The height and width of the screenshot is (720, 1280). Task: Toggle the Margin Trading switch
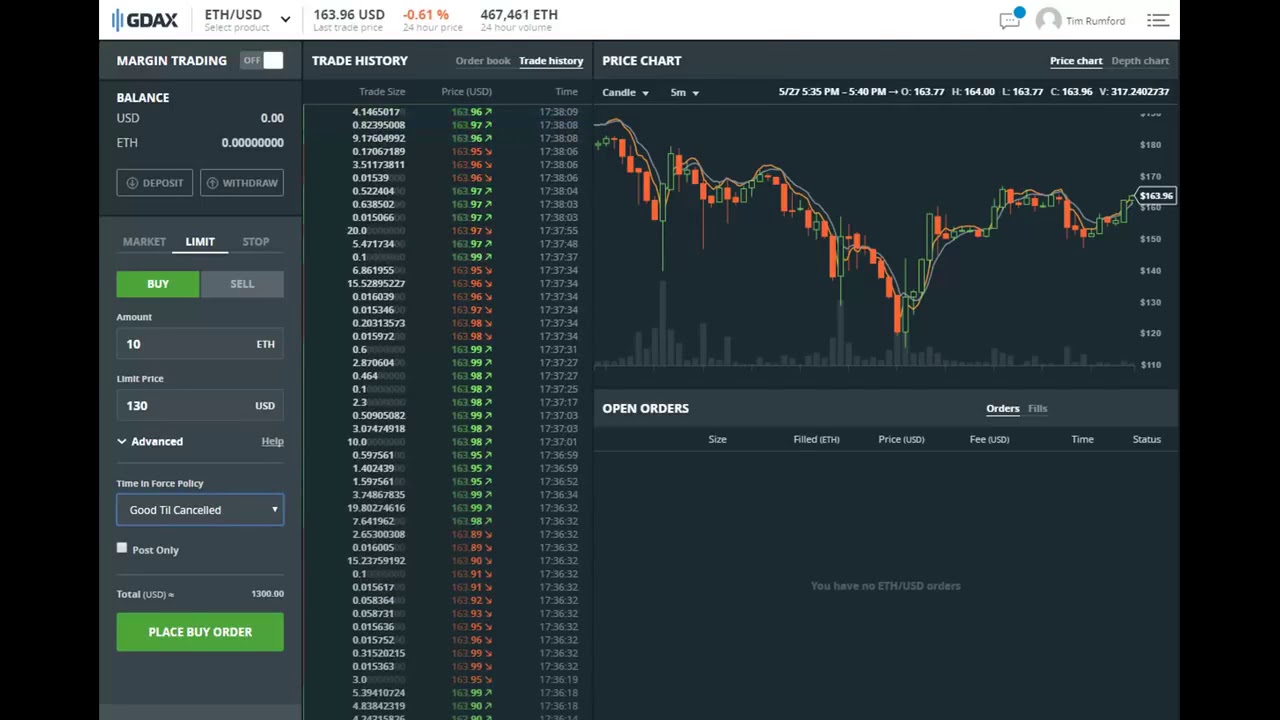click(263, 61)
